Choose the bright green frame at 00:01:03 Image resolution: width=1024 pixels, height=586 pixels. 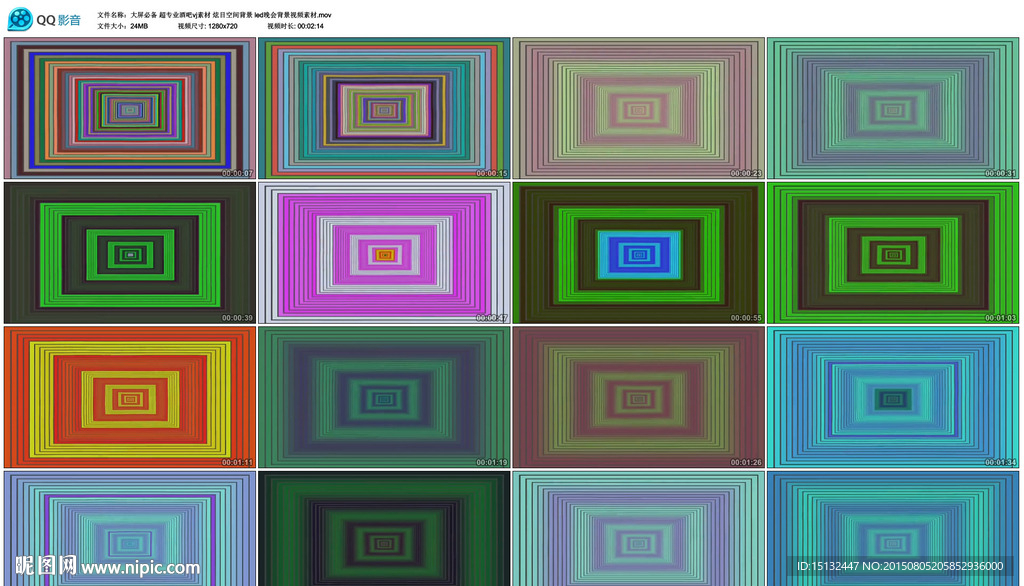pyautogui.click(x=893, y=253)
